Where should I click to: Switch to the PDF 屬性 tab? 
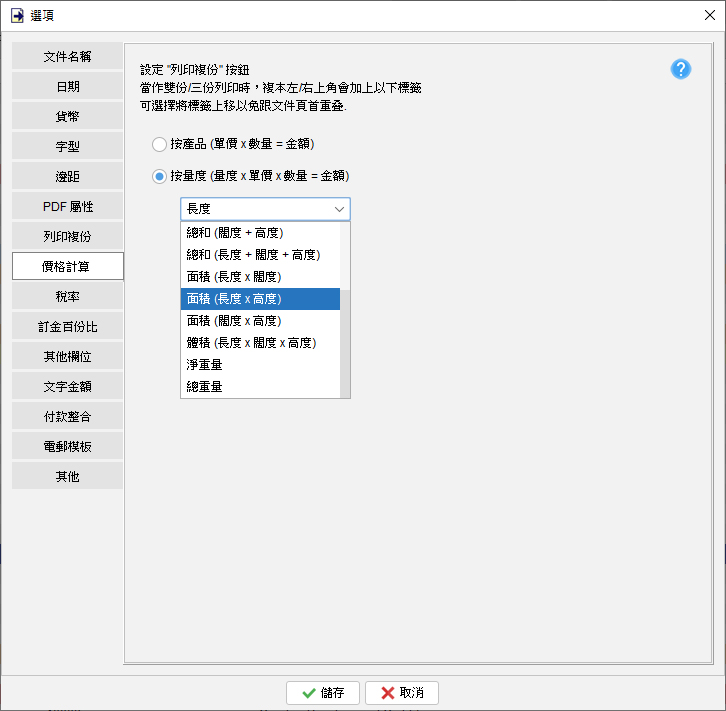pos(68,206)
